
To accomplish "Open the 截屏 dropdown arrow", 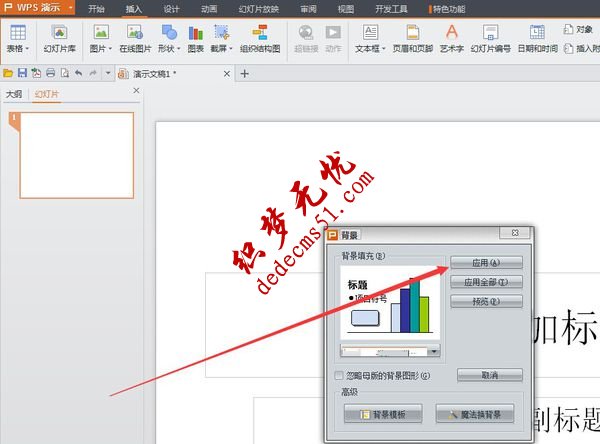I will [231, 49].
